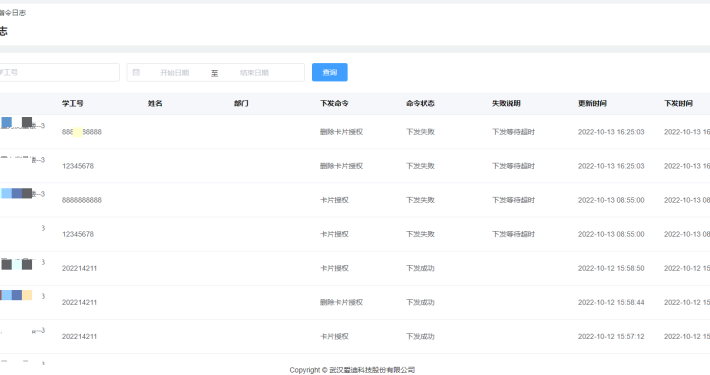Click 下发失败 in 12345678 row dated 16:25:03
The width and height of the screenshot is (710, 375).
(420, 166)
